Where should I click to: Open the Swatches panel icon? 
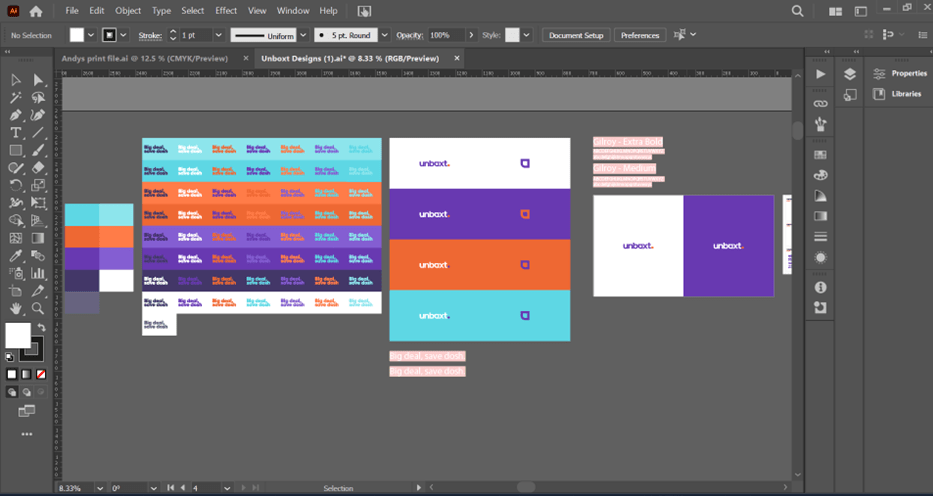(821, 155)
